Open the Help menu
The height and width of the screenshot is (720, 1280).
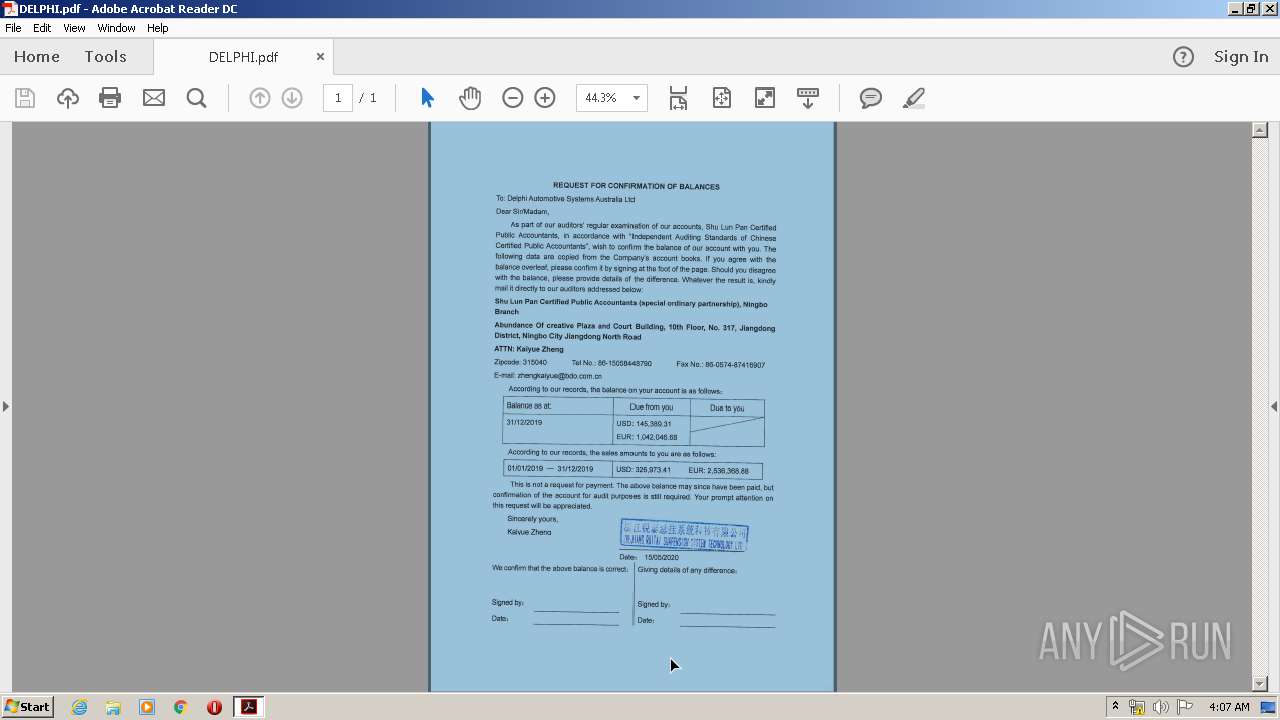pos(158,28)
